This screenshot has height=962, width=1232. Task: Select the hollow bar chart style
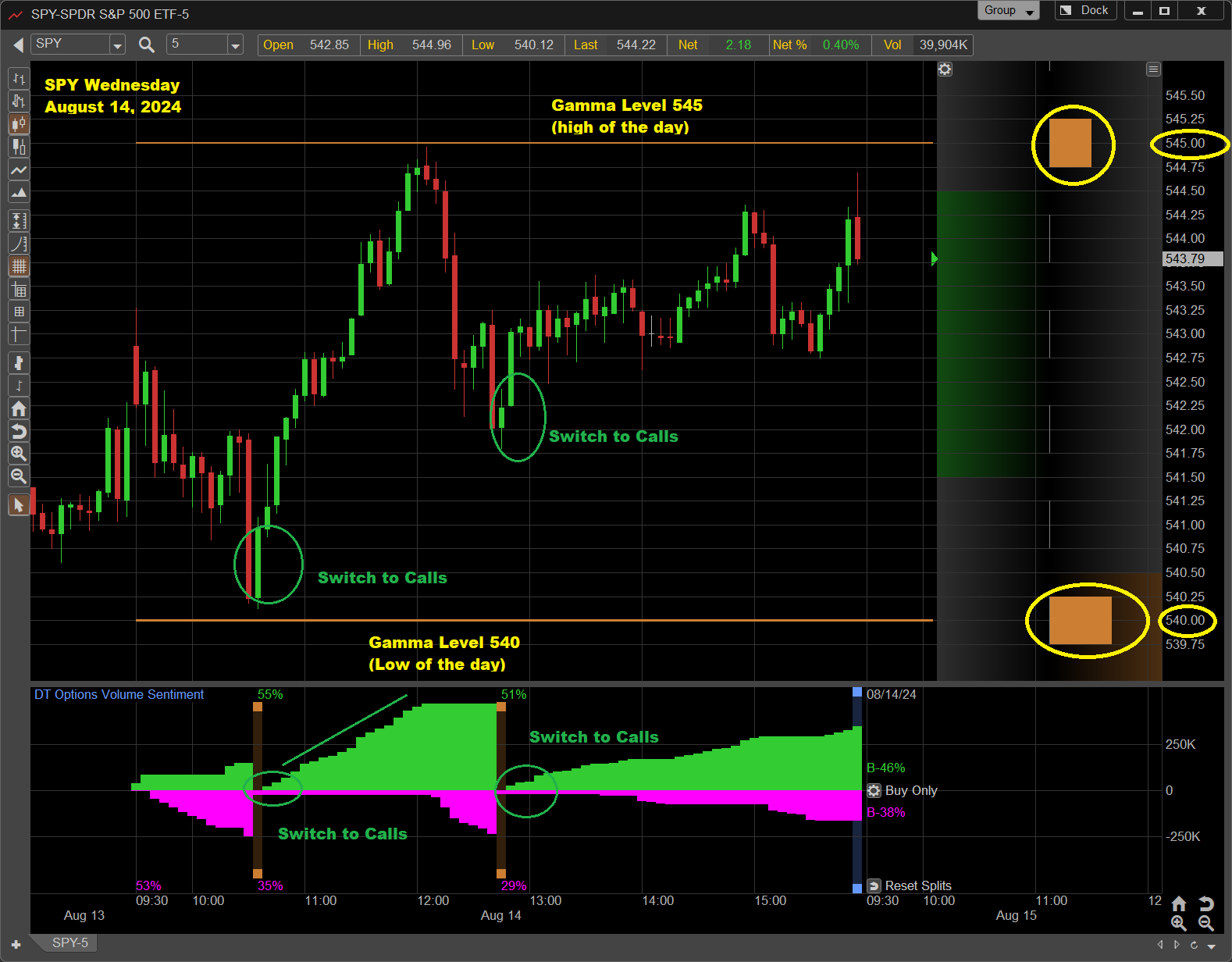(x=19, y=102)
